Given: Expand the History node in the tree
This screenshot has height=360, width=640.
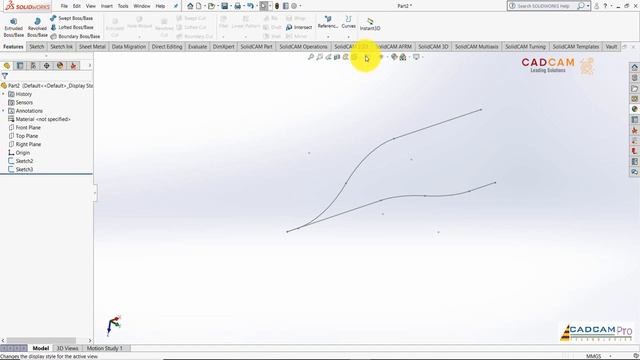Looking at the screenshot, I should tap(4, 94).
